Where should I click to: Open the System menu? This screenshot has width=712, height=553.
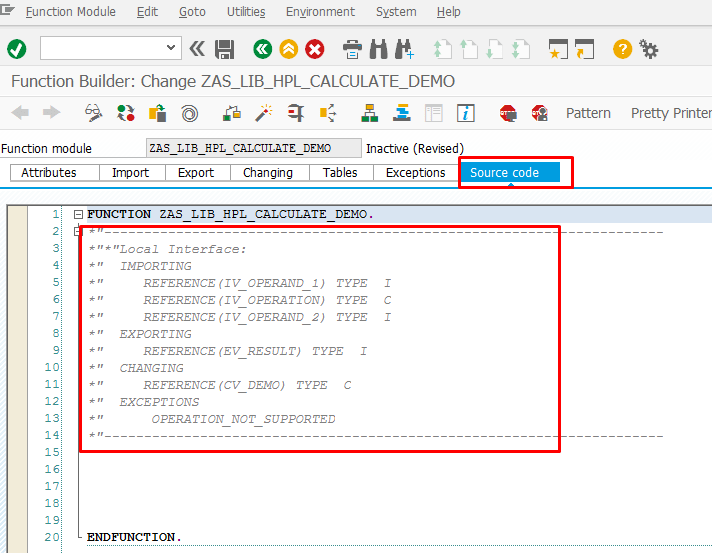[396, 12]
